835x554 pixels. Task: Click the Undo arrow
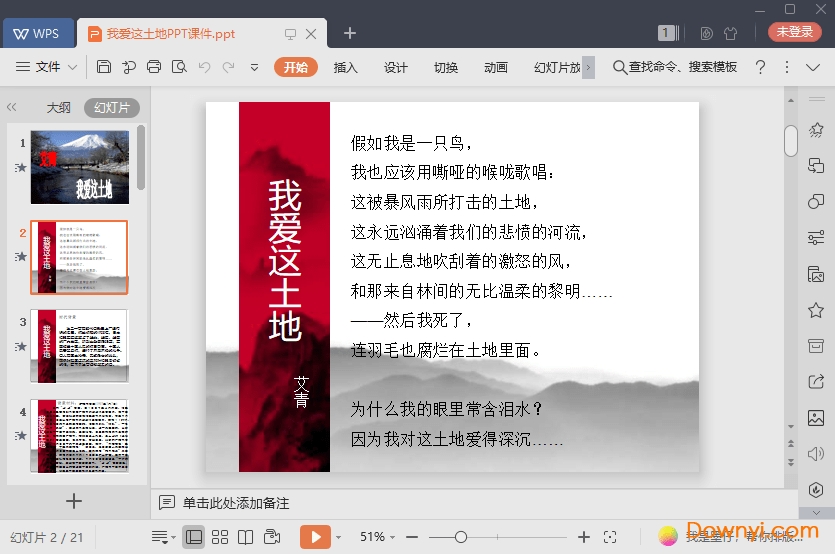(204, 67)
